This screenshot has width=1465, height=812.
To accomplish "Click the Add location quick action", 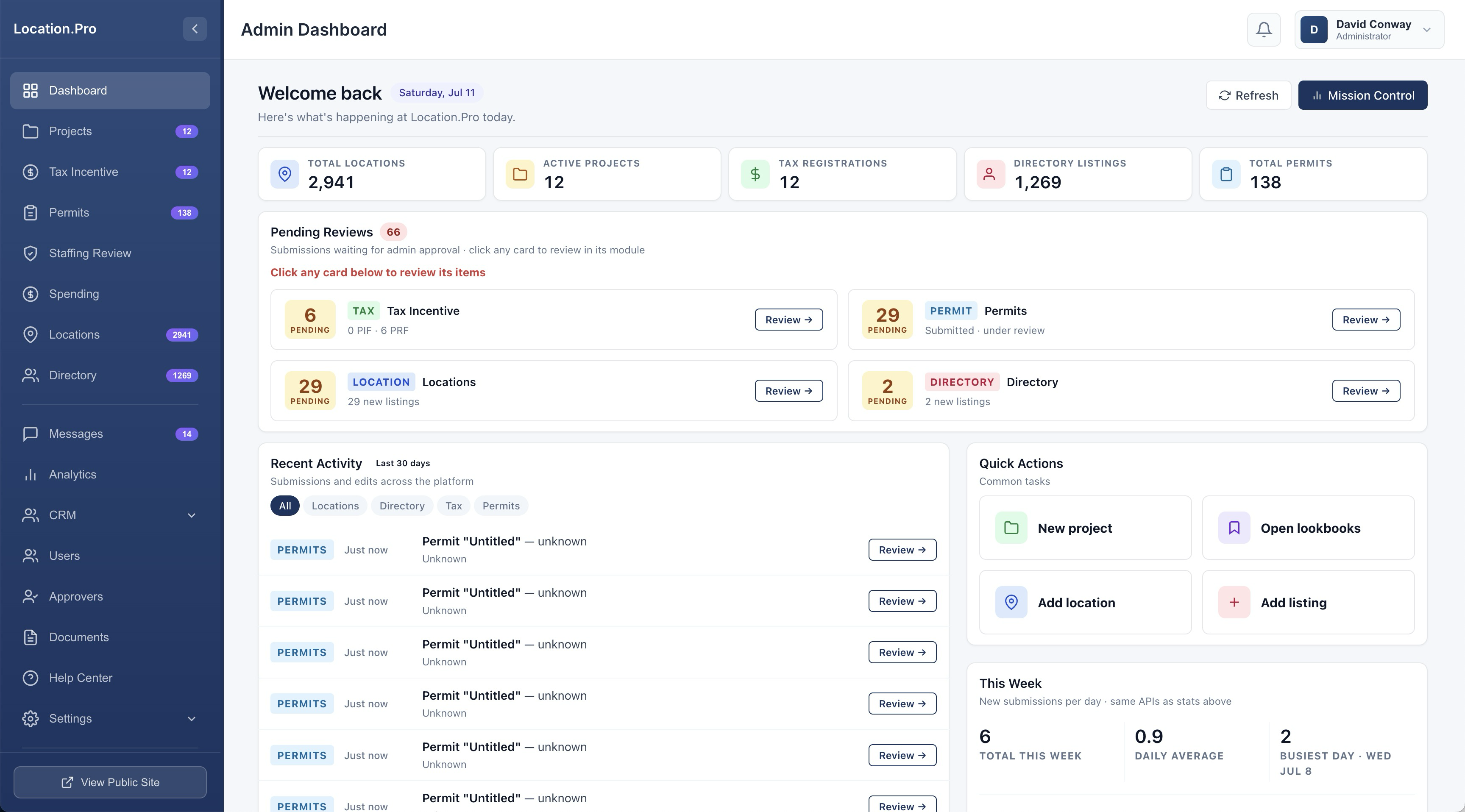I will tap(1085, 602).
